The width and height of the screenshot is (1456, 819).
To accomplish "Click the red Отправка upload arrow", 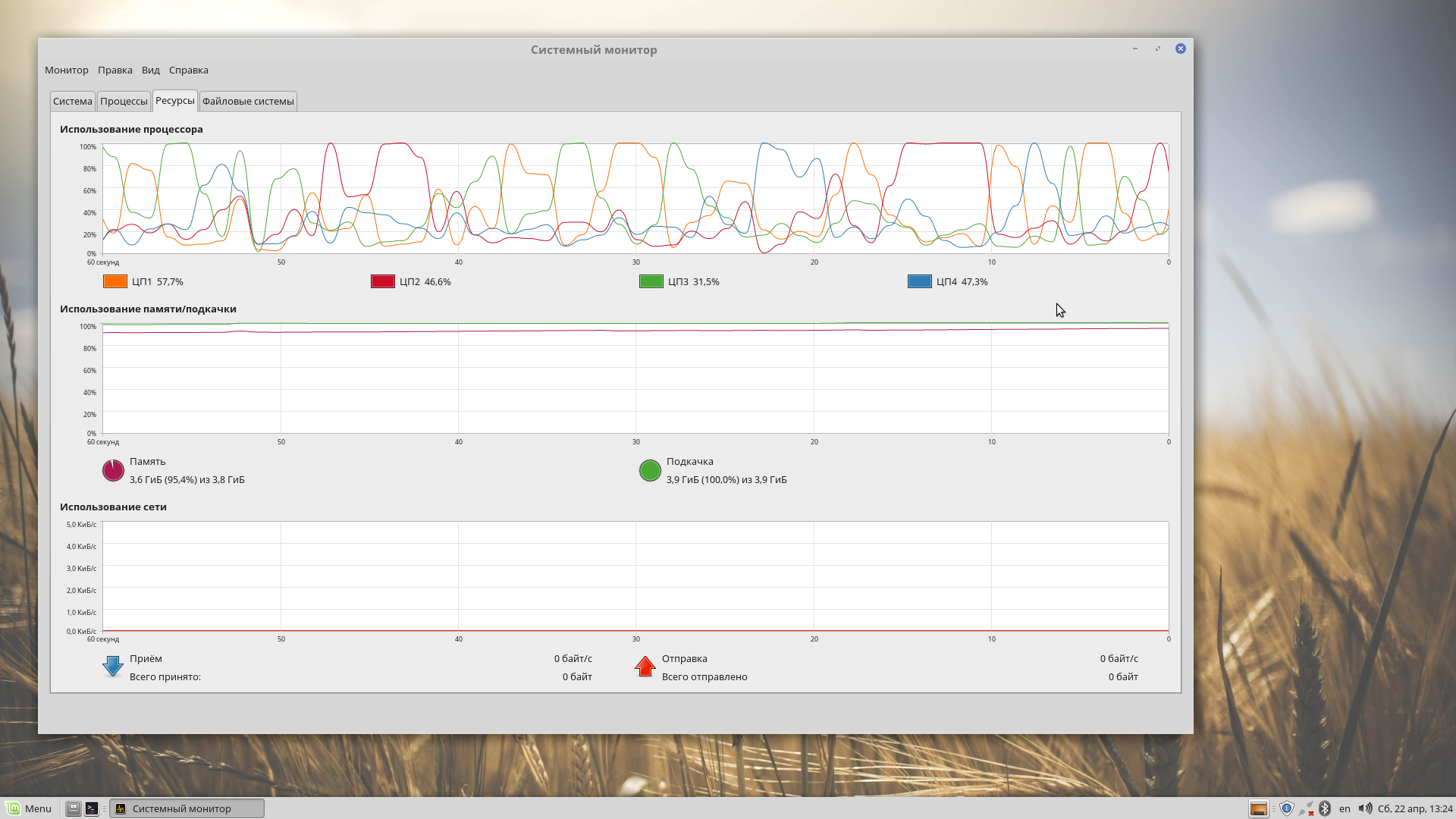I will point(645,667).
